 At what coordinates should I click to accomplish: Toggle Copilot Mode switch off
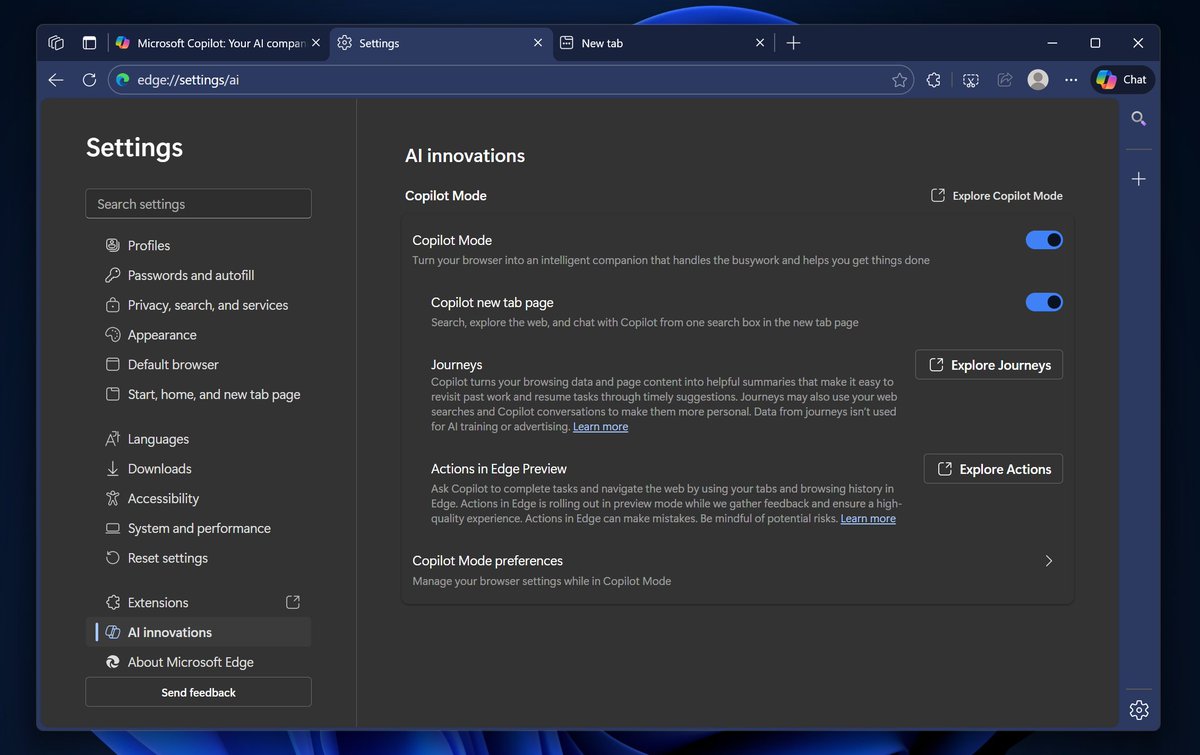point(1044,240)
